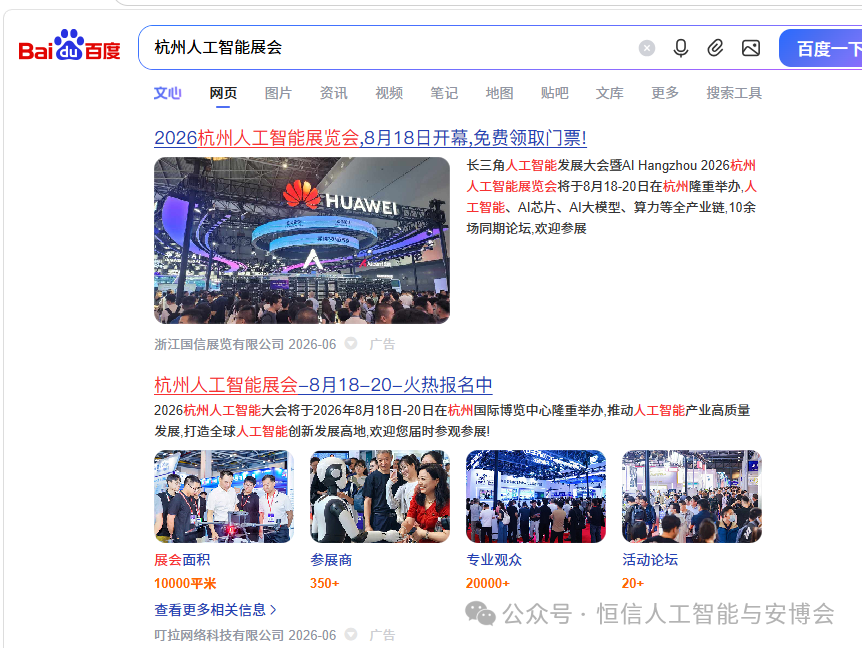862x648 pixels.
Task: Open 查看更多相关信息 link
Action: tap(216, 610)
